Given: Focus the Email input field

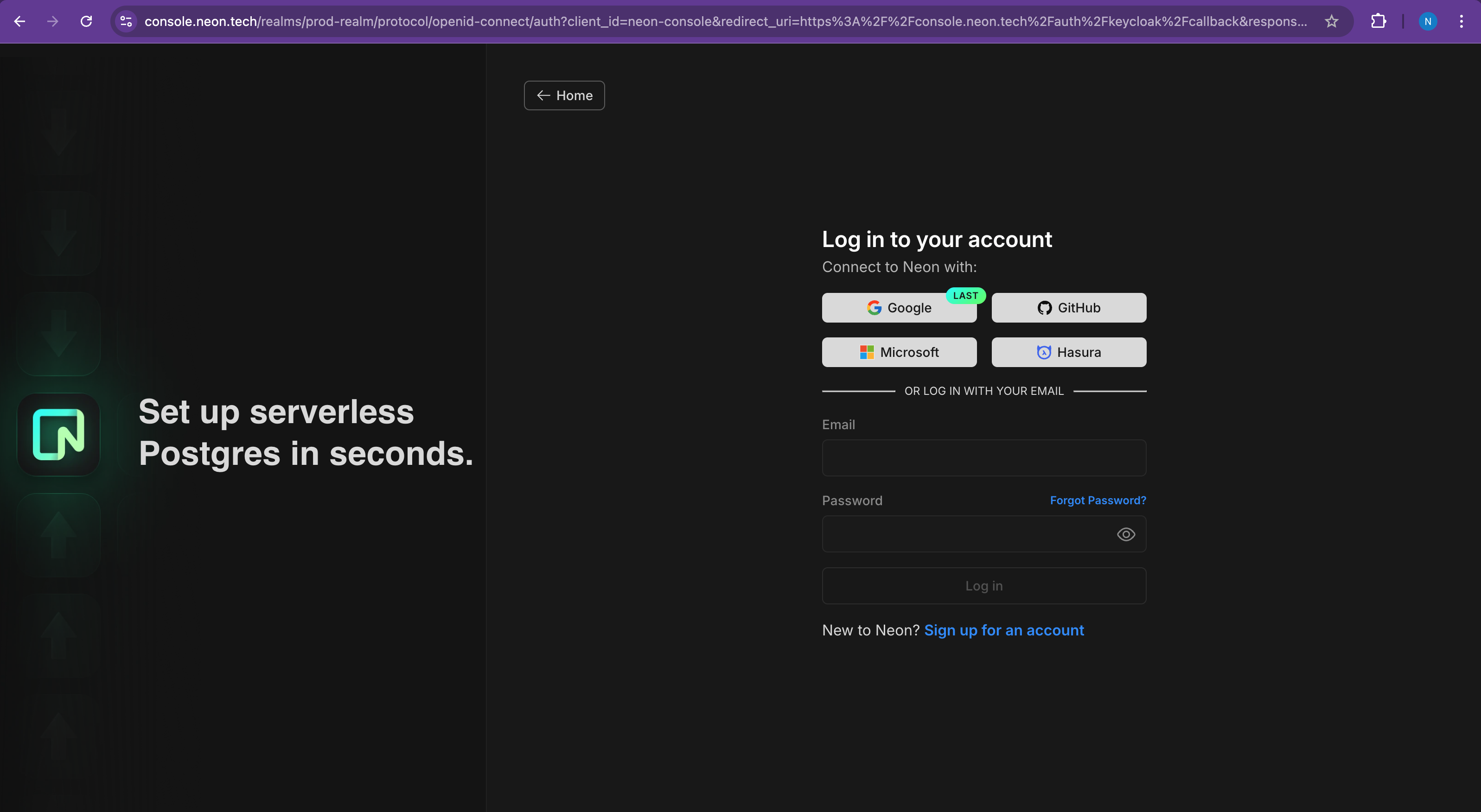Looking at the screenshot, I should [x=984, y=458].
